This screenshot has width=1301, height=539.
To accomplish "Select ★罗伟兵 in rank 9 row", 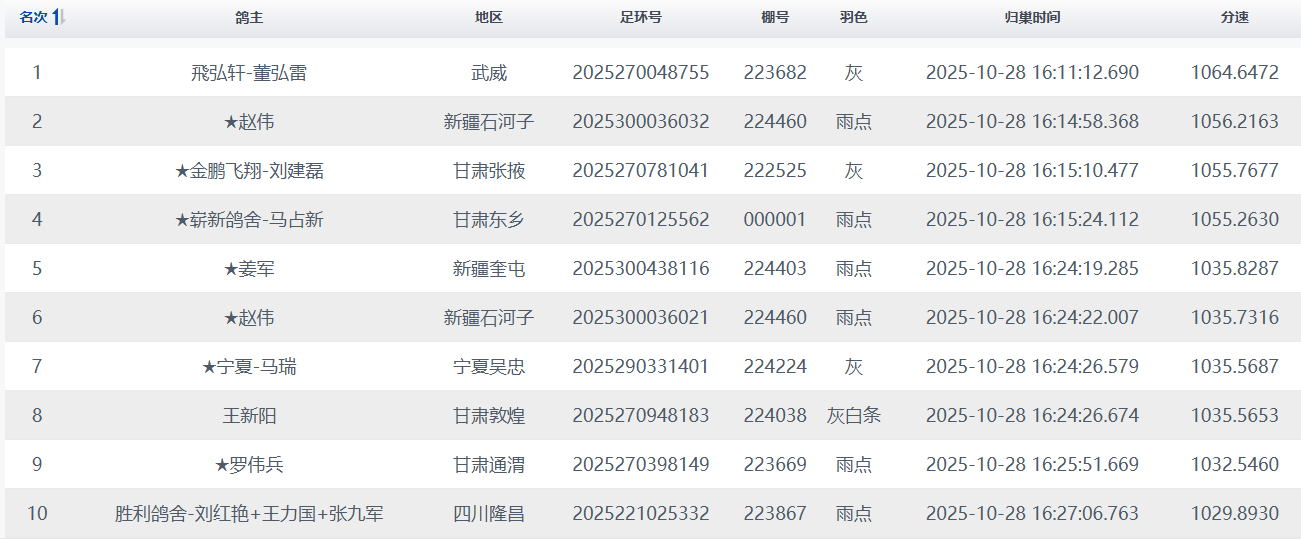I will point(249,465).
